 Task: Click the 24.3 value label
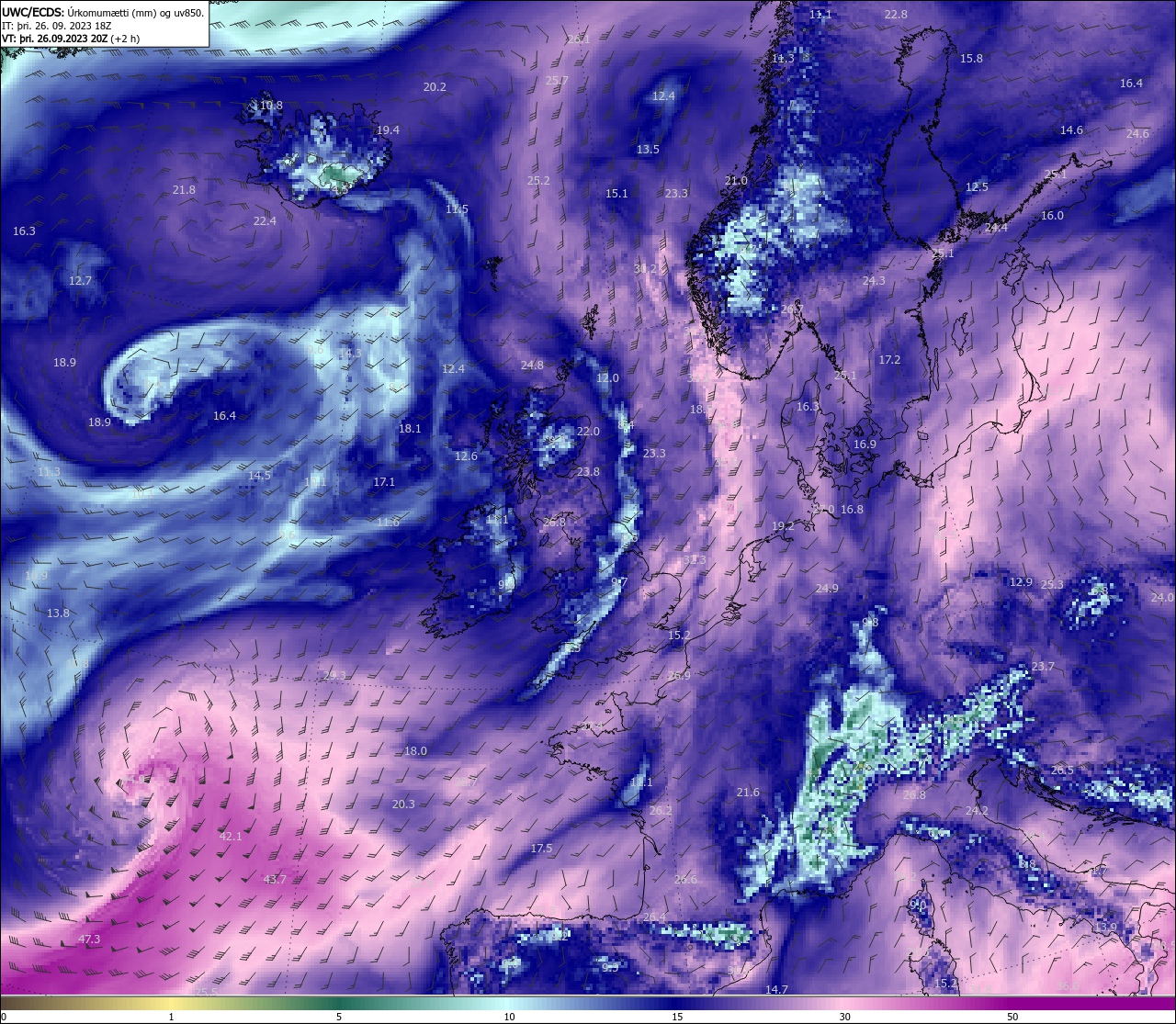(874, 280)
